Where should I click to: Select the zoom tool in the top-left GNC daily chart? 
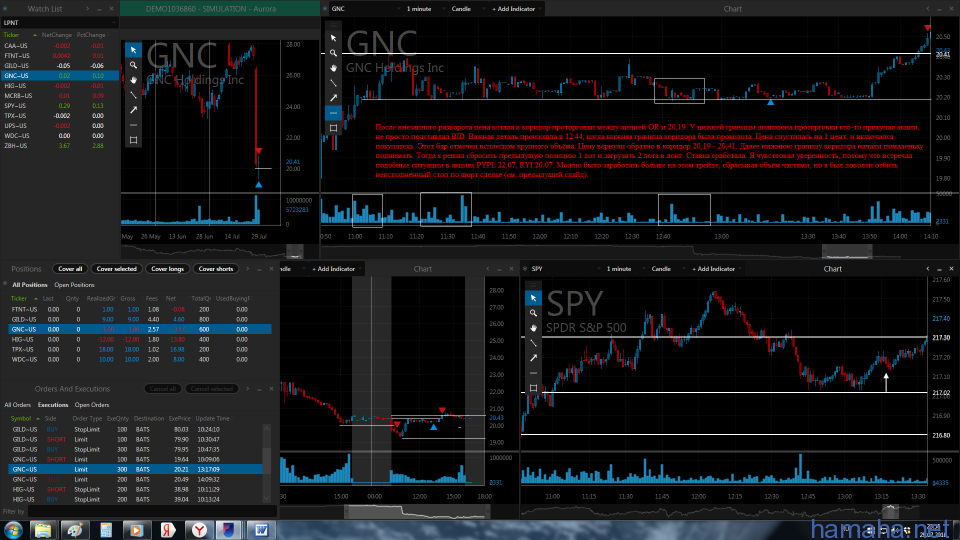(133, 64)
